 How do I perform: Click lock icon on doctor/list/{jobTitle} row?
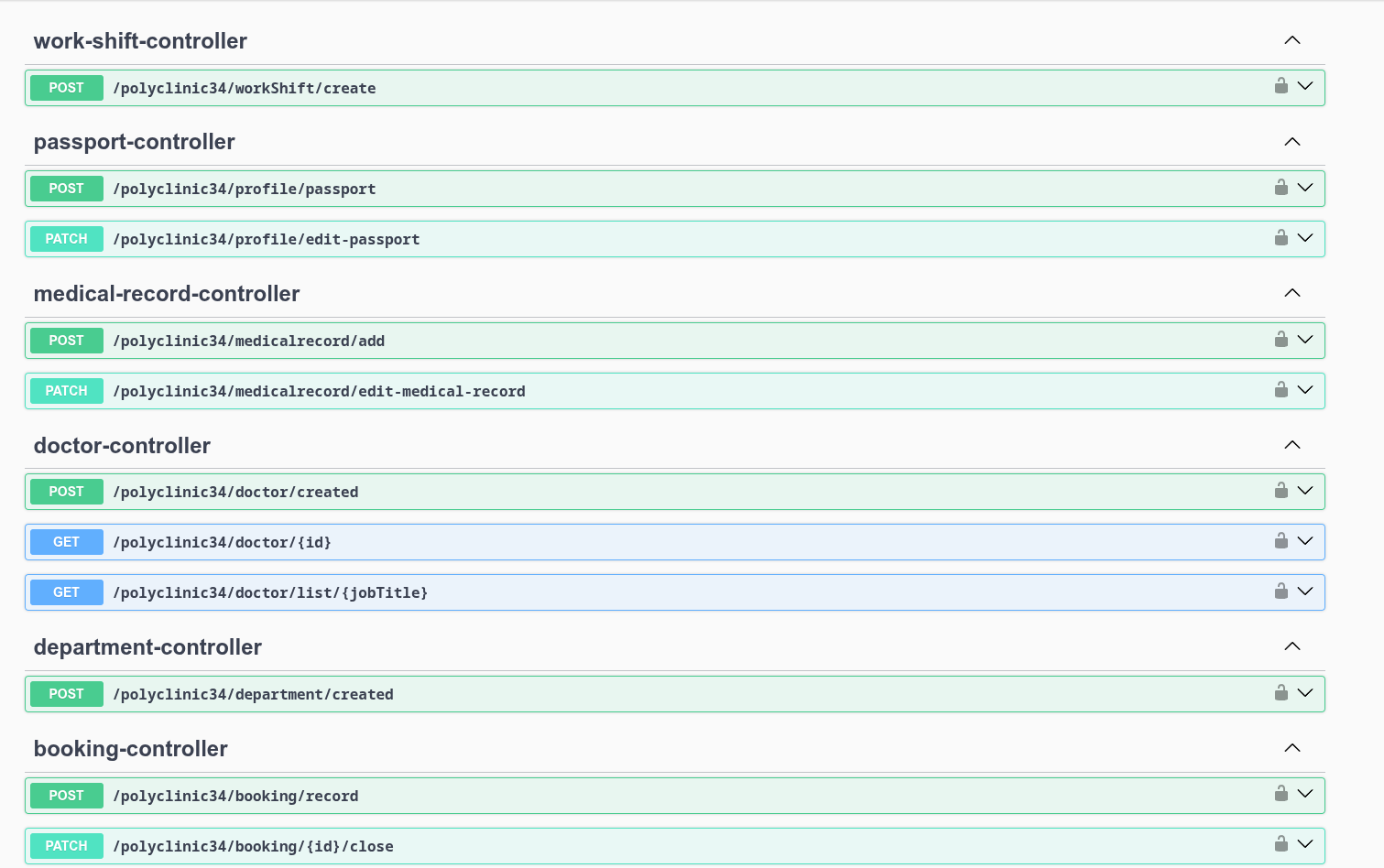point(1281,591)
